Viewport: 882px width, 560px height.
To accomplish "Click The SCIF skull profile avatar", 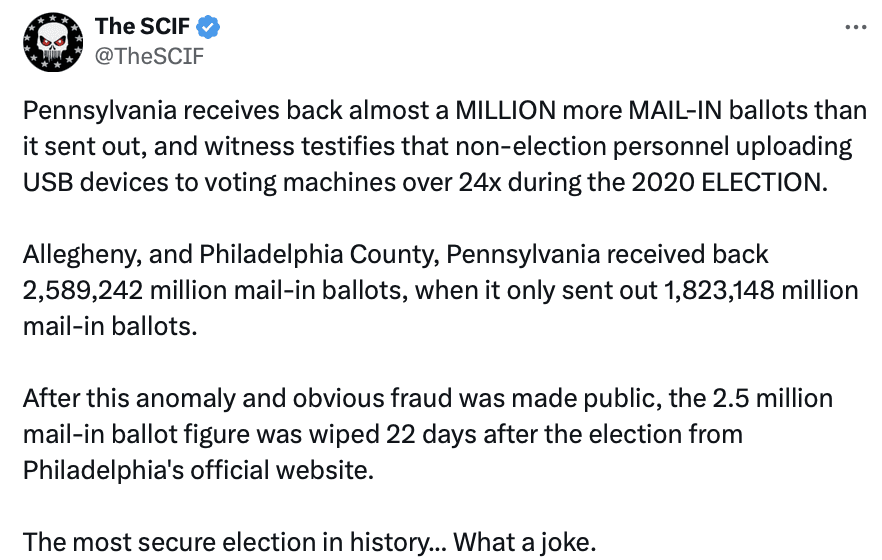I will point(52,41).
